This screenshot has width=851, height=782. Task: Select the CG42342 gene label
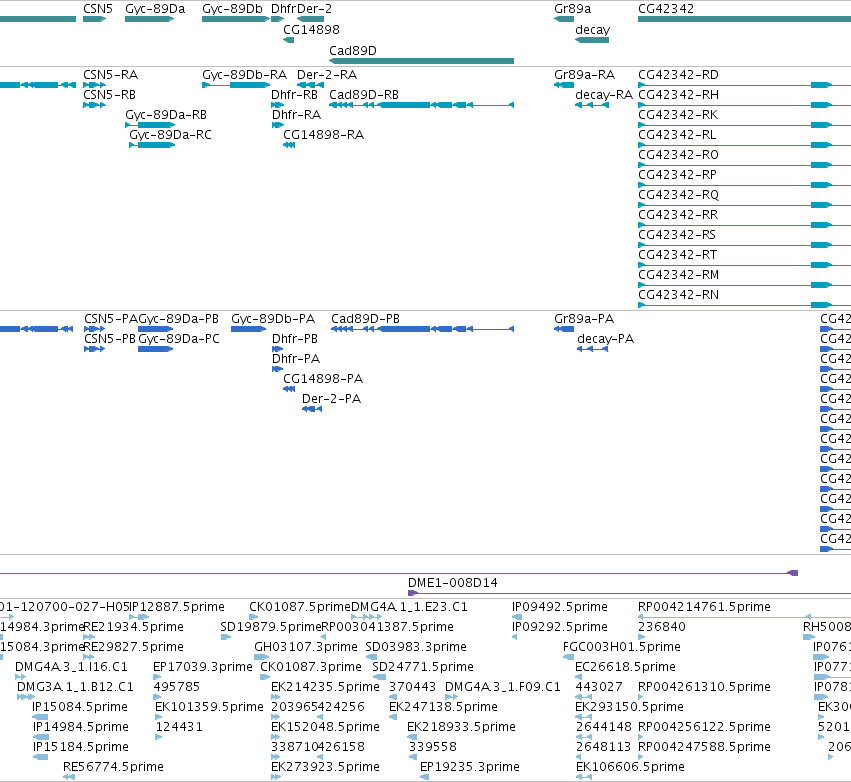(x=666, y=9)
